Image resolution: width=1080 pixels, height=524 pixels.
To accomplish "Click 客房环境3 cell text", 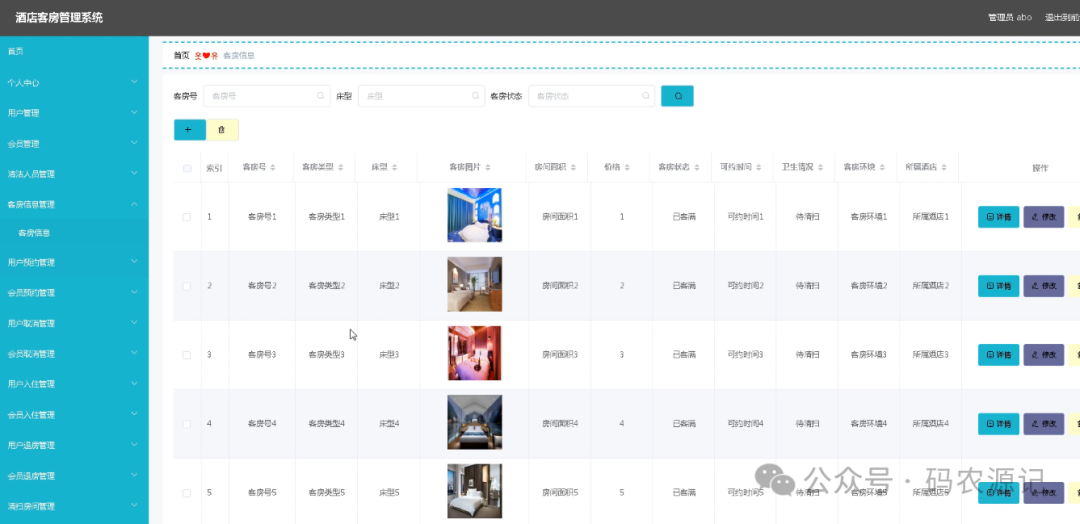I will coord(869,355).
